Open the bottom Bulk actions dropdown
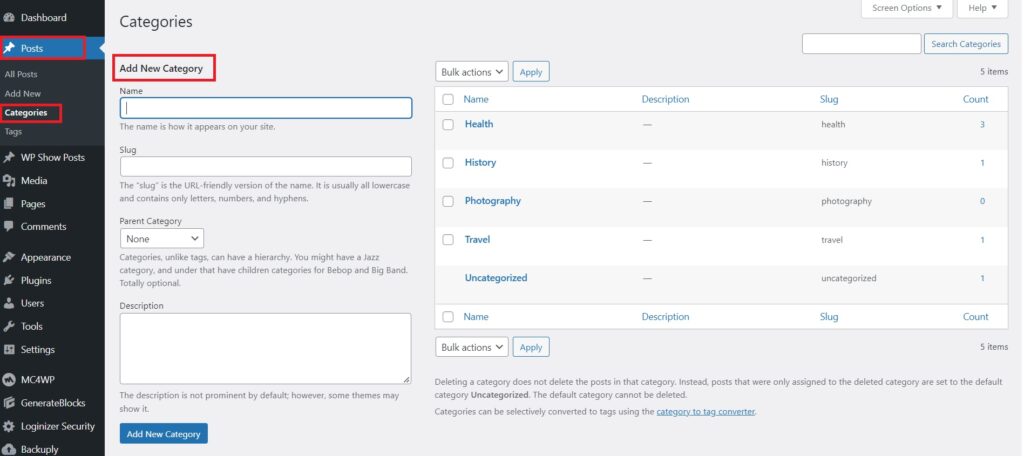The image size is (1024, 456). [472, 347]
